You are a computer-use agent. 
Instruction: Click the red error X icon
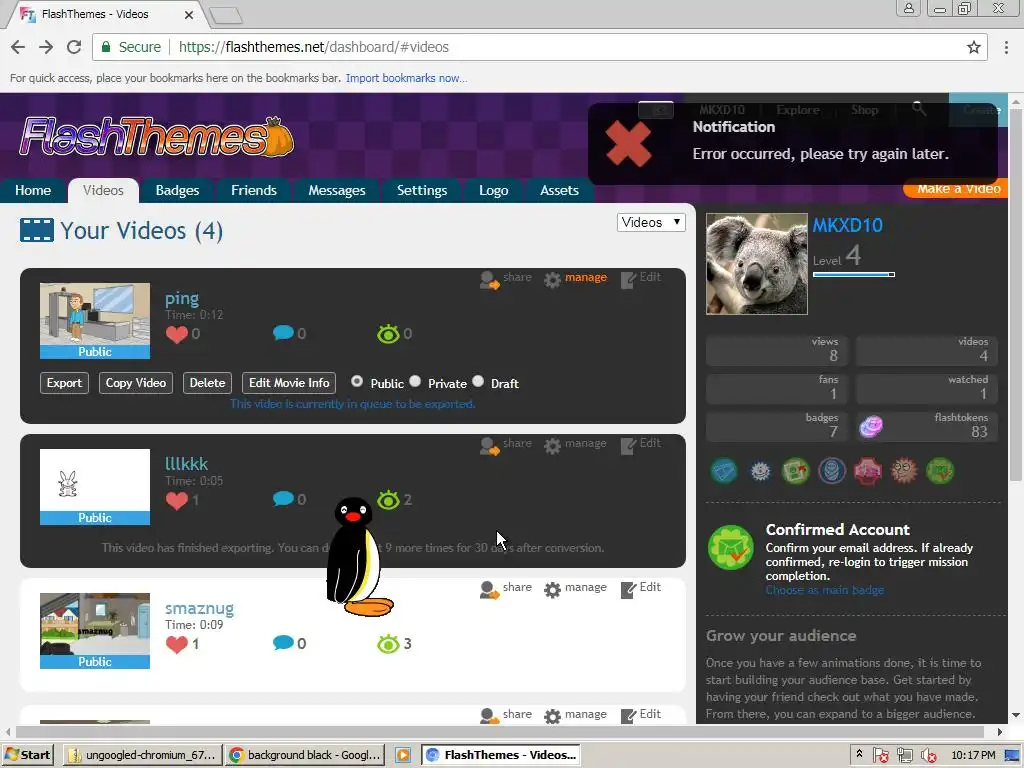point(628,144)
